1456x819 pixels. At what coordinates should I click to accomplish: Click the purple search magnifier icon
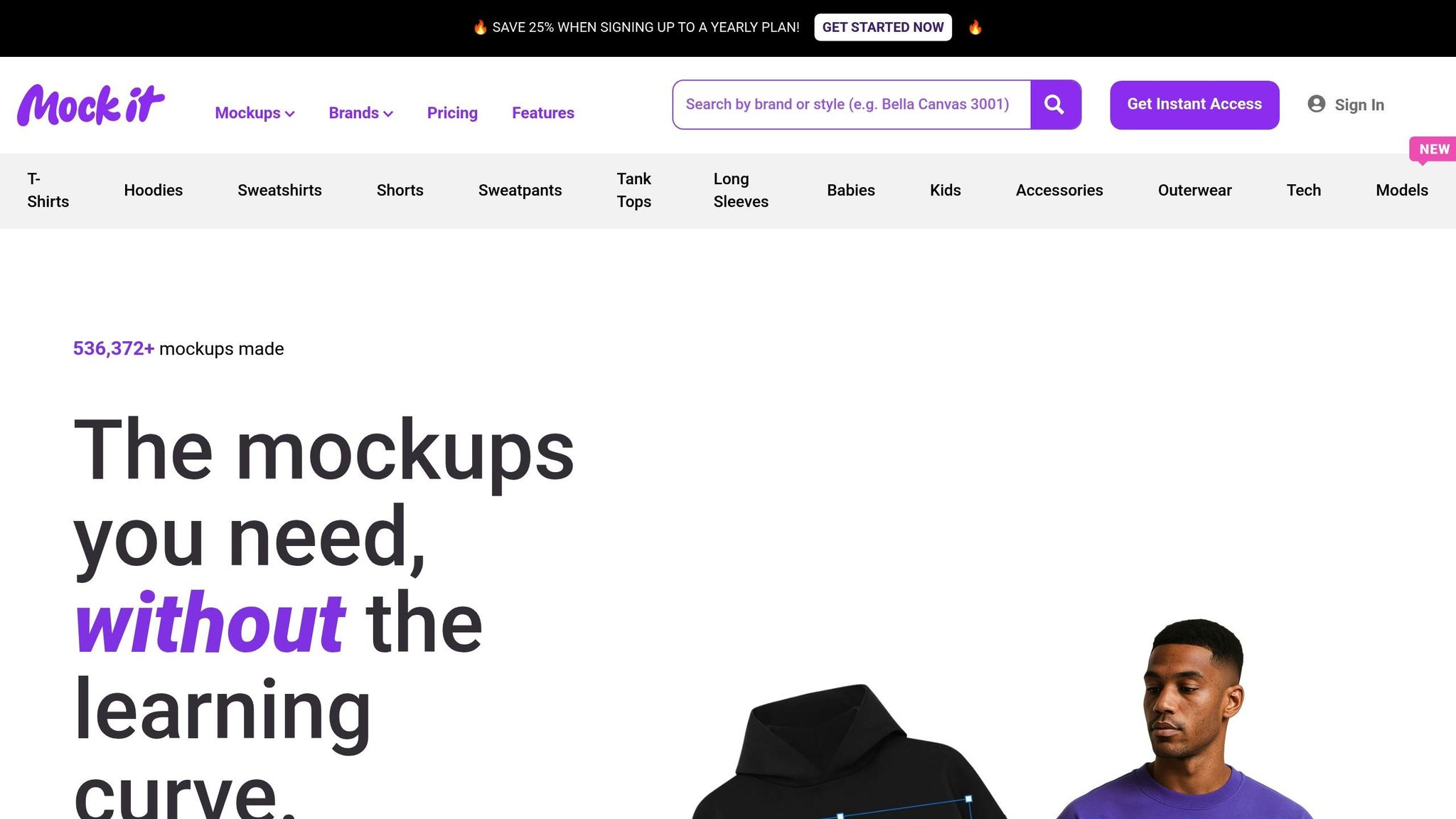point(1055,105)
